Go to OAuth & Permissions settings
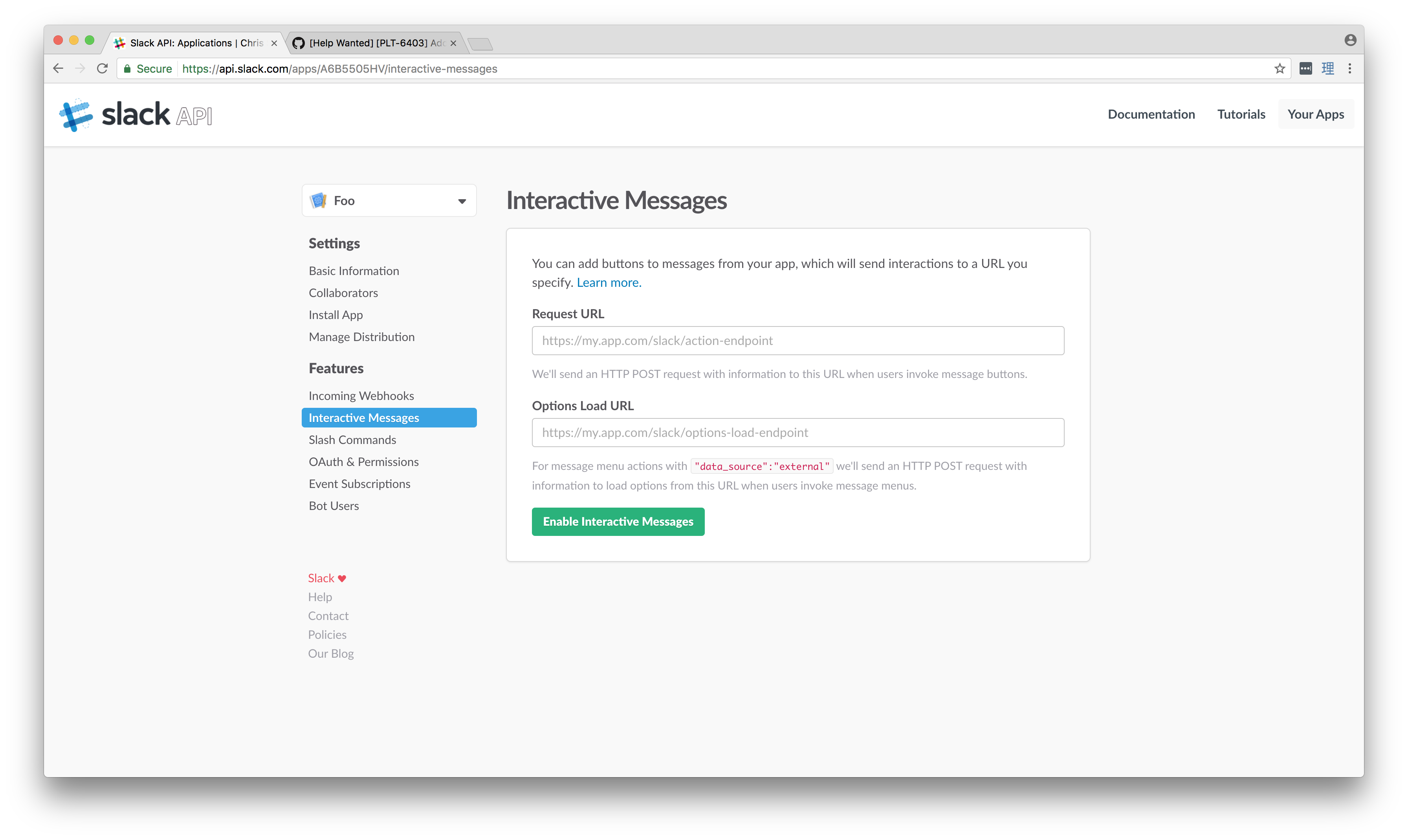This screenshot has width=1408, height=840. click(363, 462)
